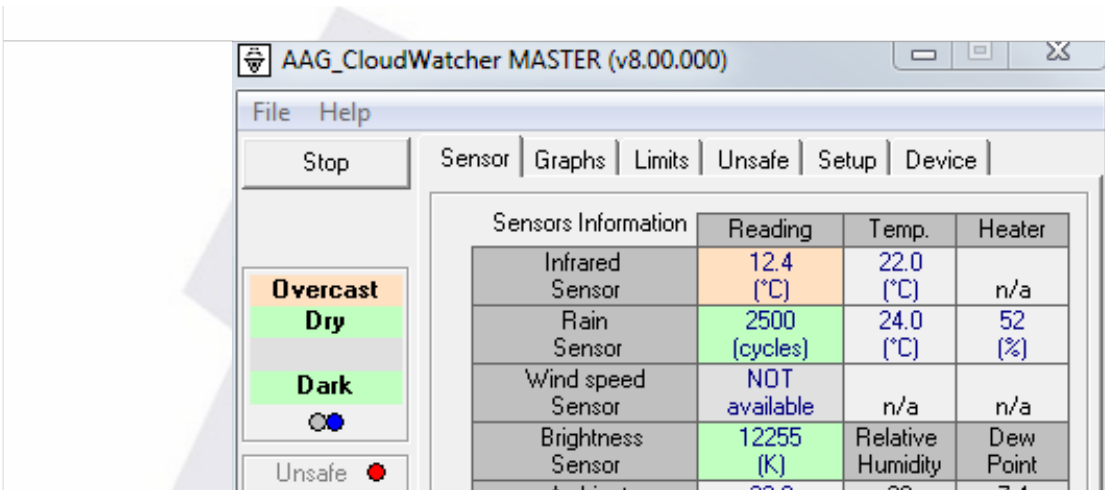The image size is (1105, 490).
Task: Click the Rain Sensor row label
Action: [584, 334]
